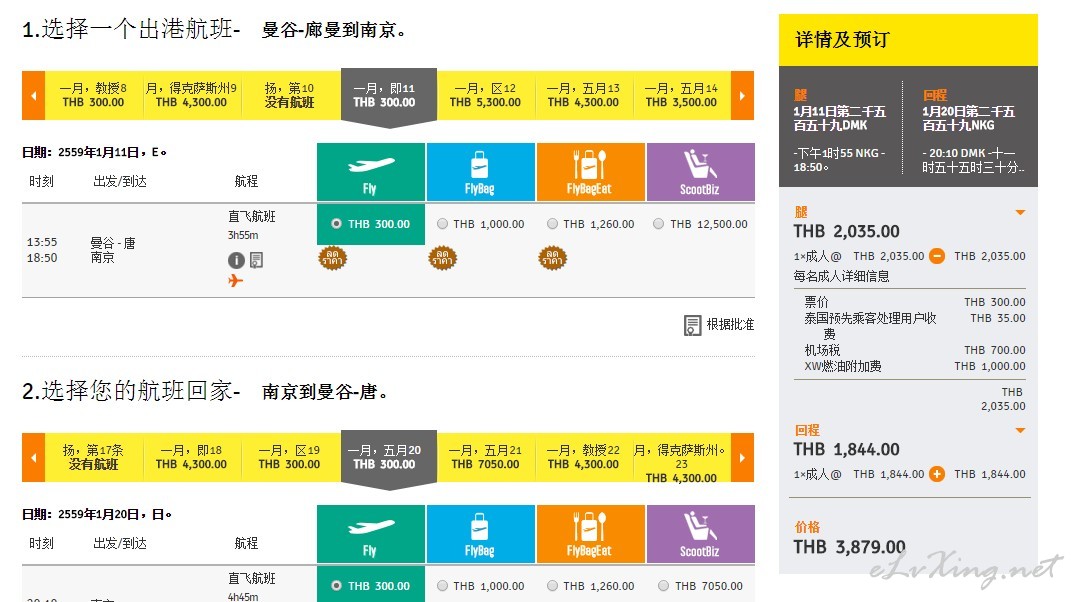Click the 票价 fare line
The width and height of the screenshot is (1074, 602).
click(914, 302)
